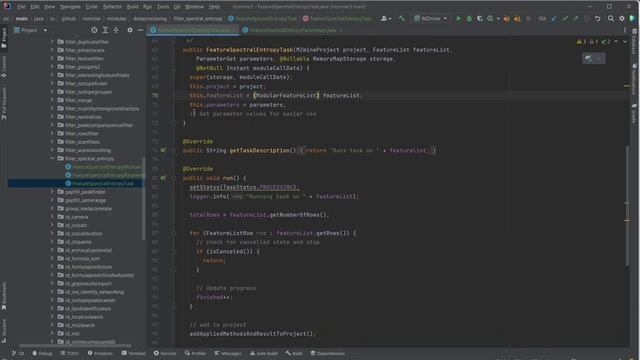Expand the filter_isotopefinder folder
The image size is (640, 360).
(x=52, y=83)
